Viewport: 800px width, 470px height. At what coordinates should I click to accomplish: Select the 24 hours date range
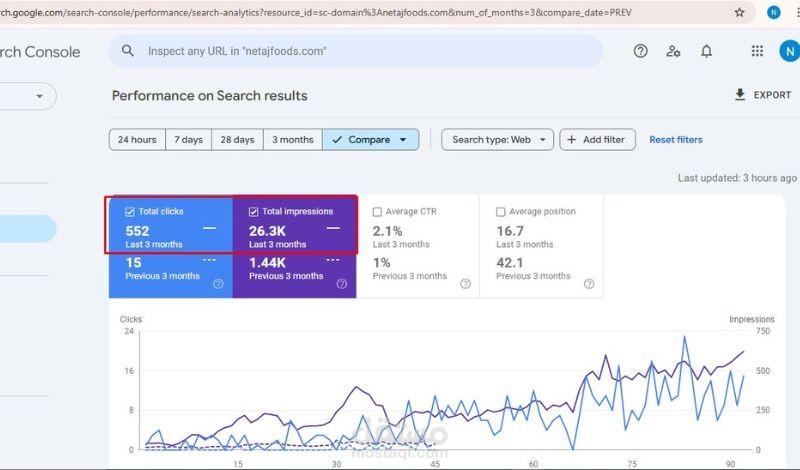[137, 139]
